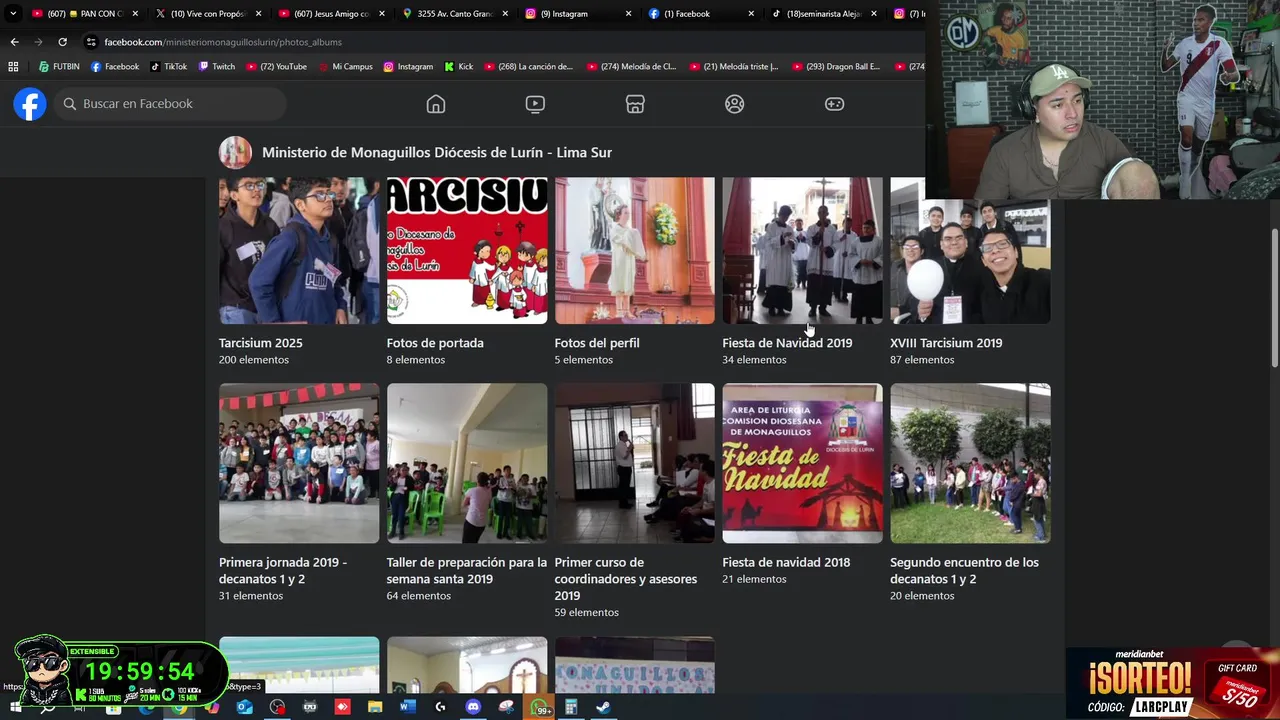
Task: Switch to the Jesus Amigo YouTube tab
Action: click(x=331, y=14)
